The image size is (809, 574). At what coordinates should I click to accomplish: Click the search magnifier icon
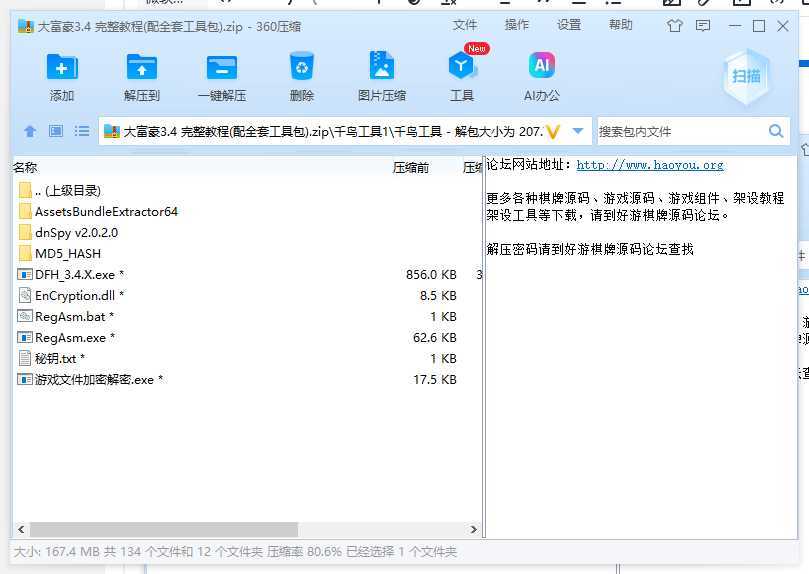776,131
